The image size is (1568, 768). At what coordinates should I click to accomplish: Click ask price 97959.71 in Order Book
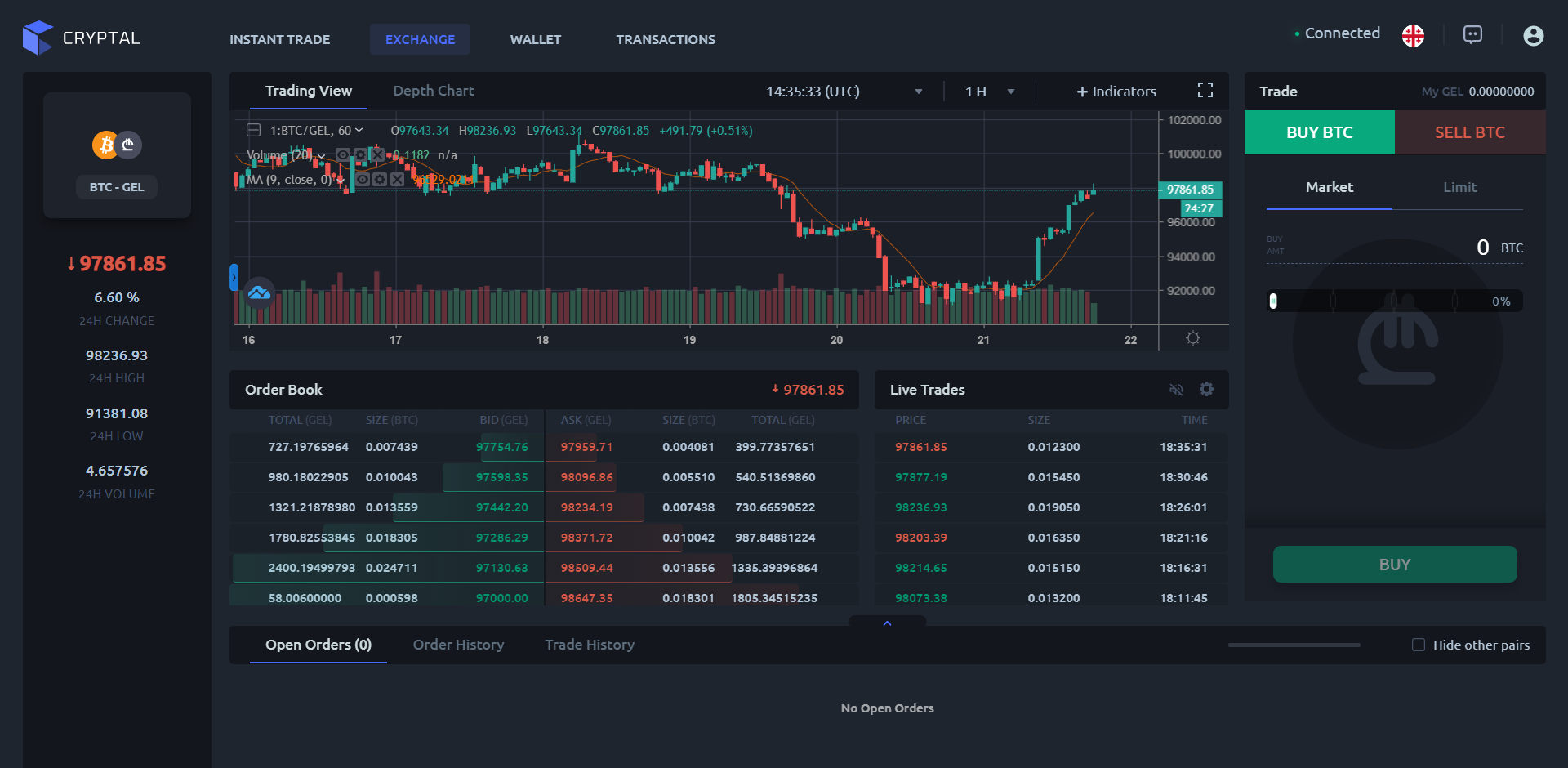coord(586,447)
